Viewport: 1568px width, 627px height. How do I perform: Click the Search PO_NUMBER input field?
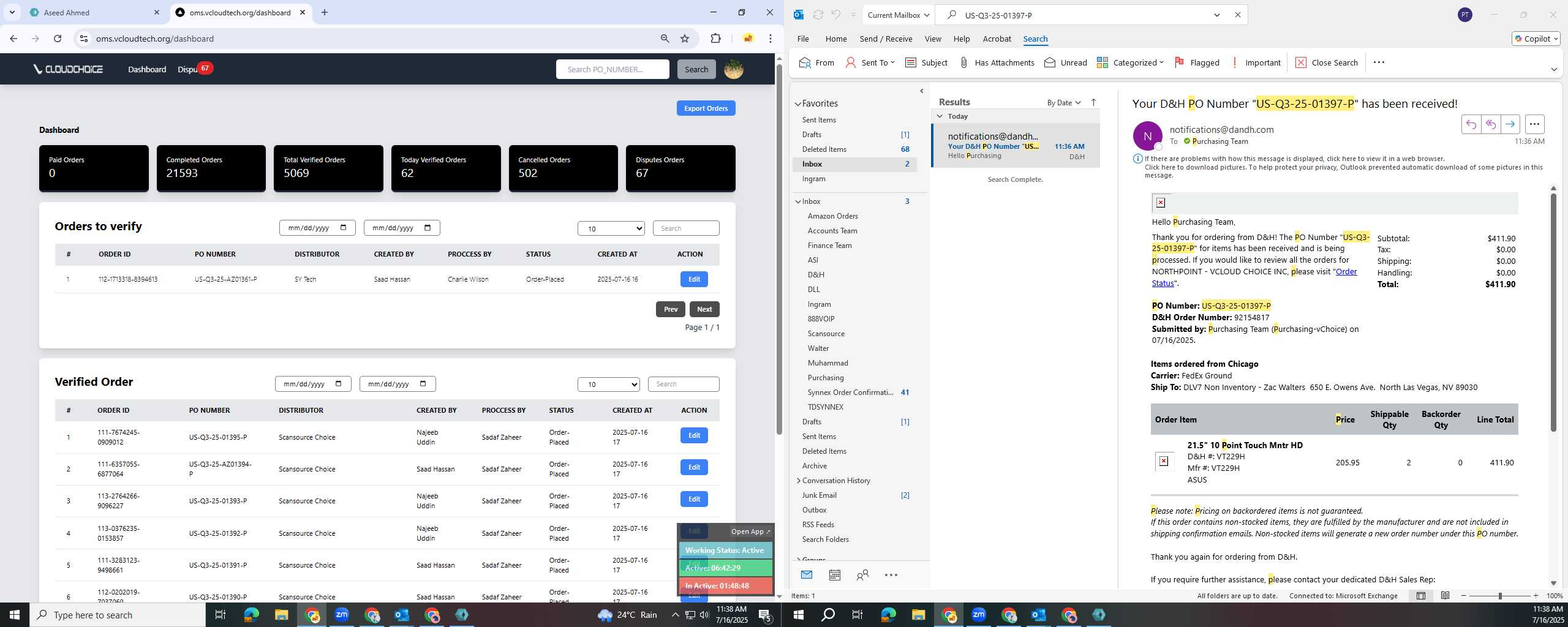coord(612,69)
